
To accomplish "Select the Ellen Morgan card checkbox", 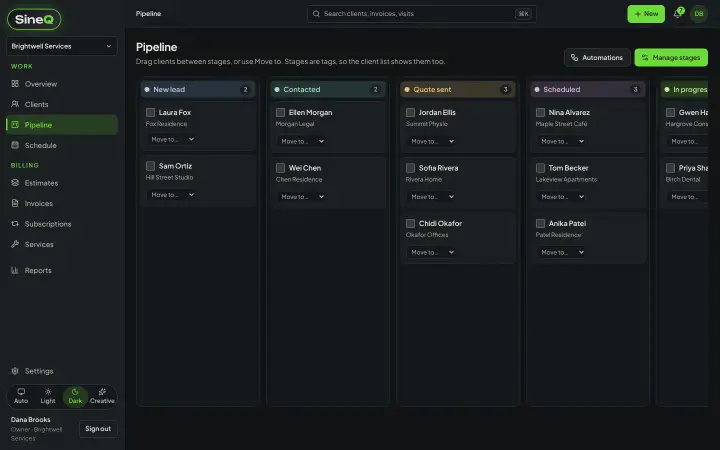I will pos(280,112).
